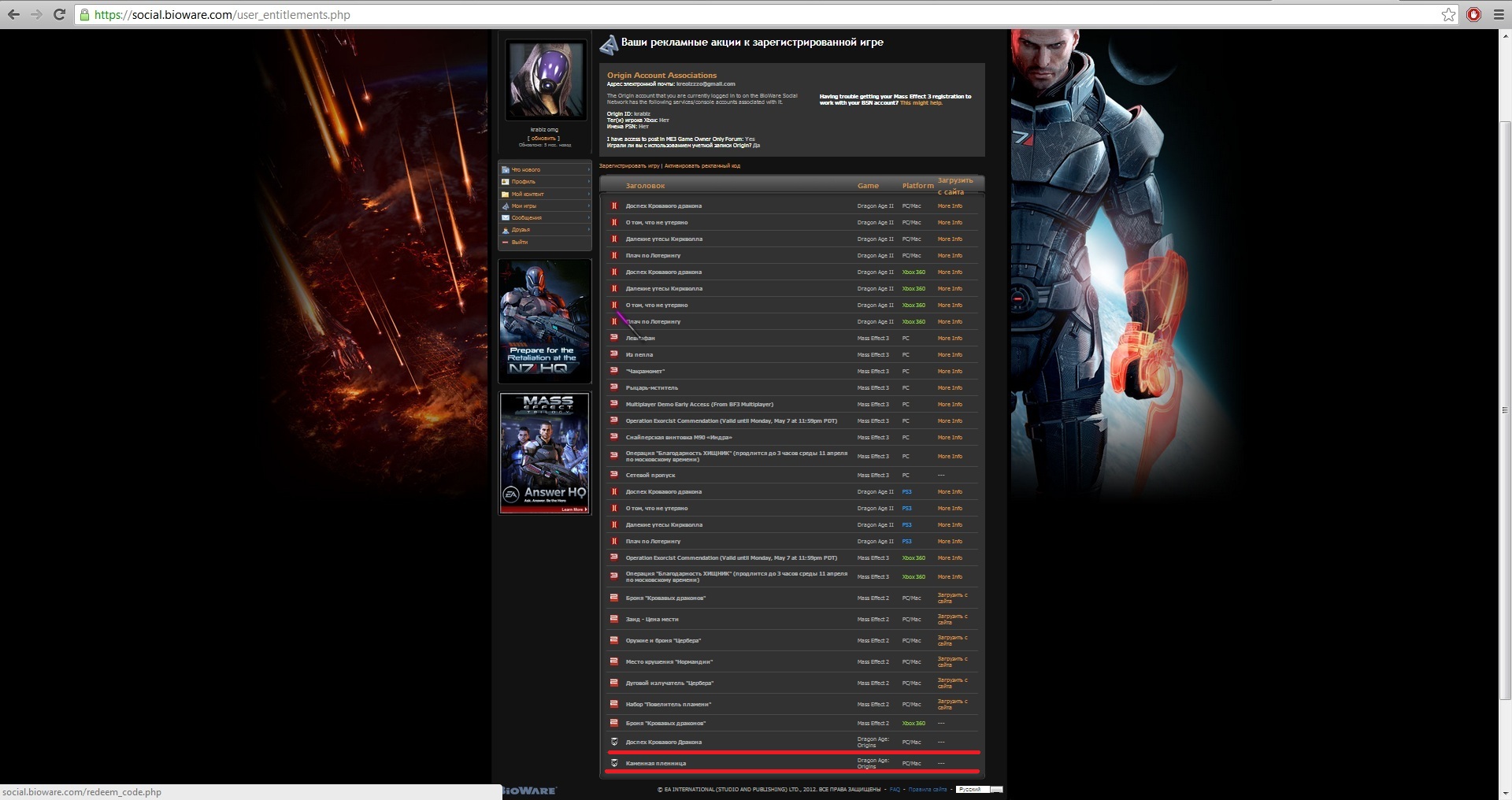Screen dimensions: 1512x800
Task: Expand the Мои игры sidebar menu arrow
Action: [588, 206]
